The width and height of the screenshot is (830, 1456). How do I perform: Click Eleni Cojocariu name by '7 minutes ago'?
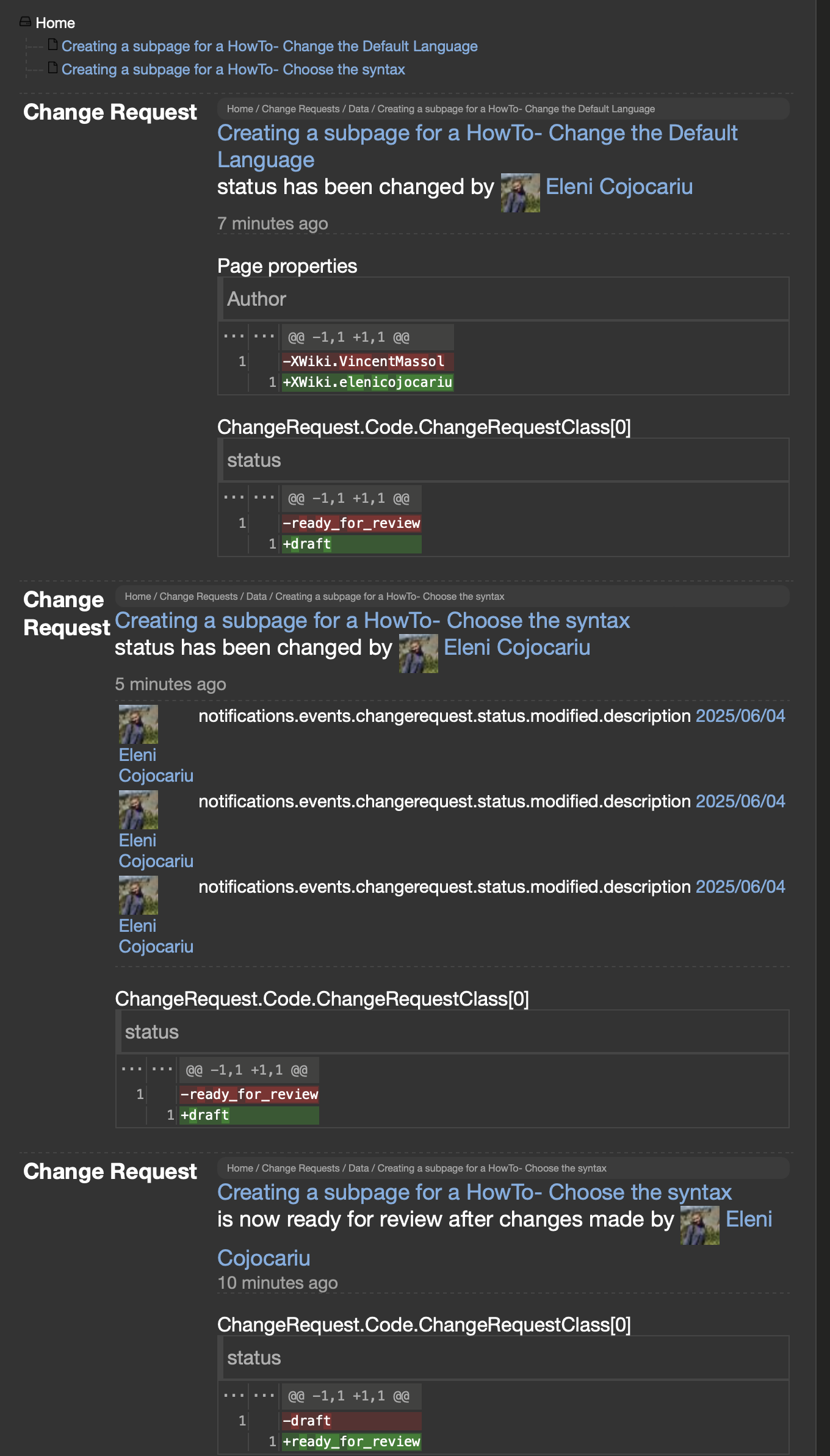pos(619,187)
